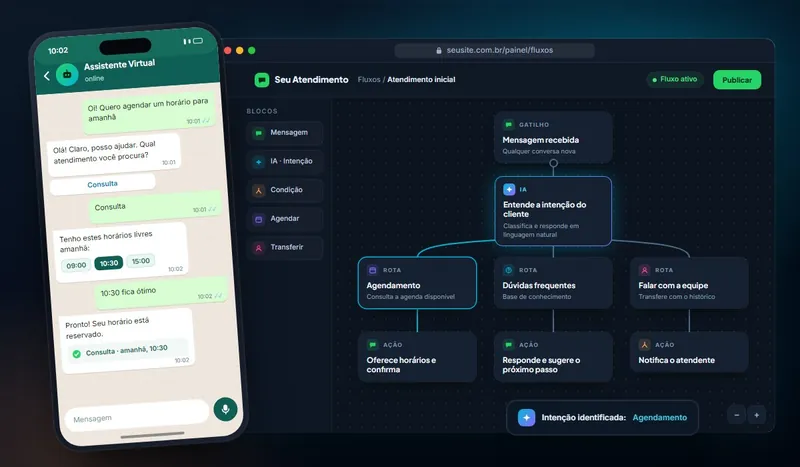The image size is (800, 467).
Task: Select the Transferir block in the sidebar
Action: click(x=285, y=247)
